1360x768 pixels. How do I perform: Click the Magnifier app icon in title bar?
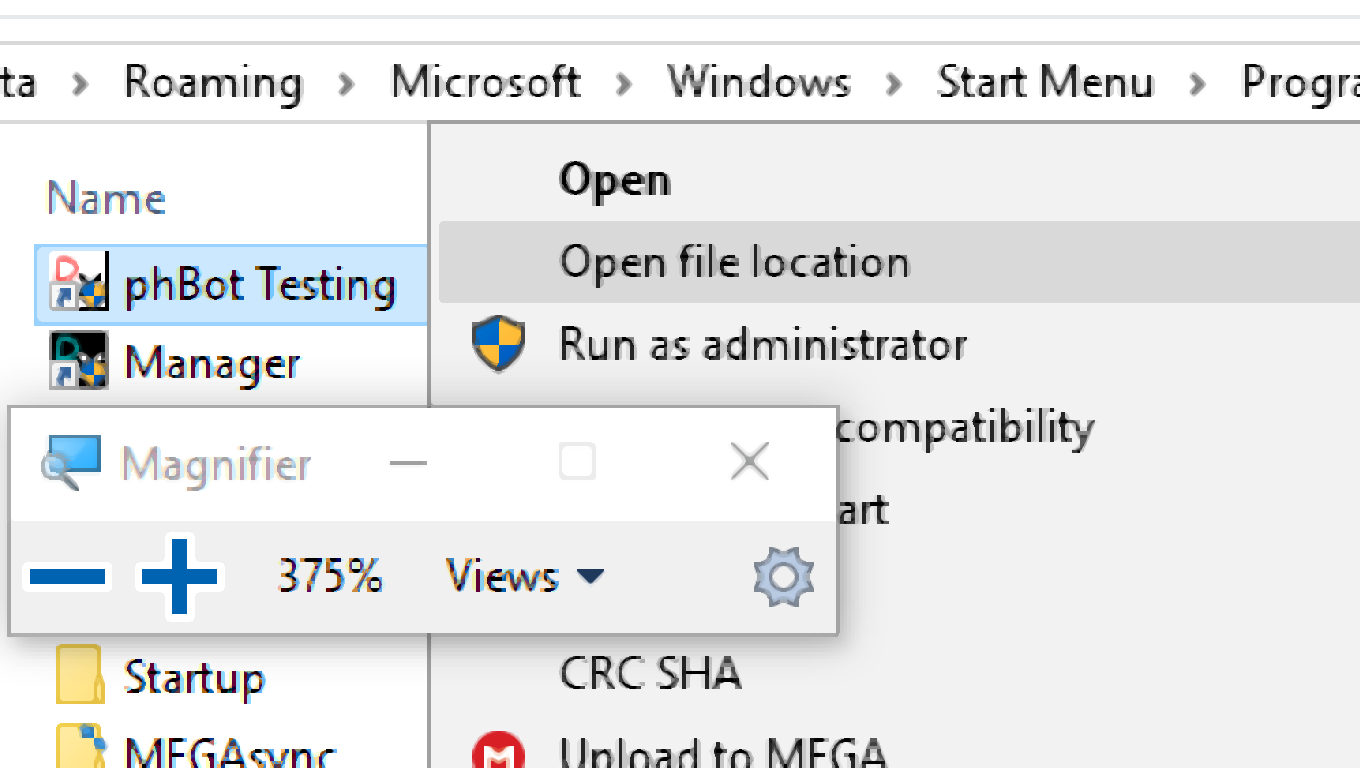[71, 462]
